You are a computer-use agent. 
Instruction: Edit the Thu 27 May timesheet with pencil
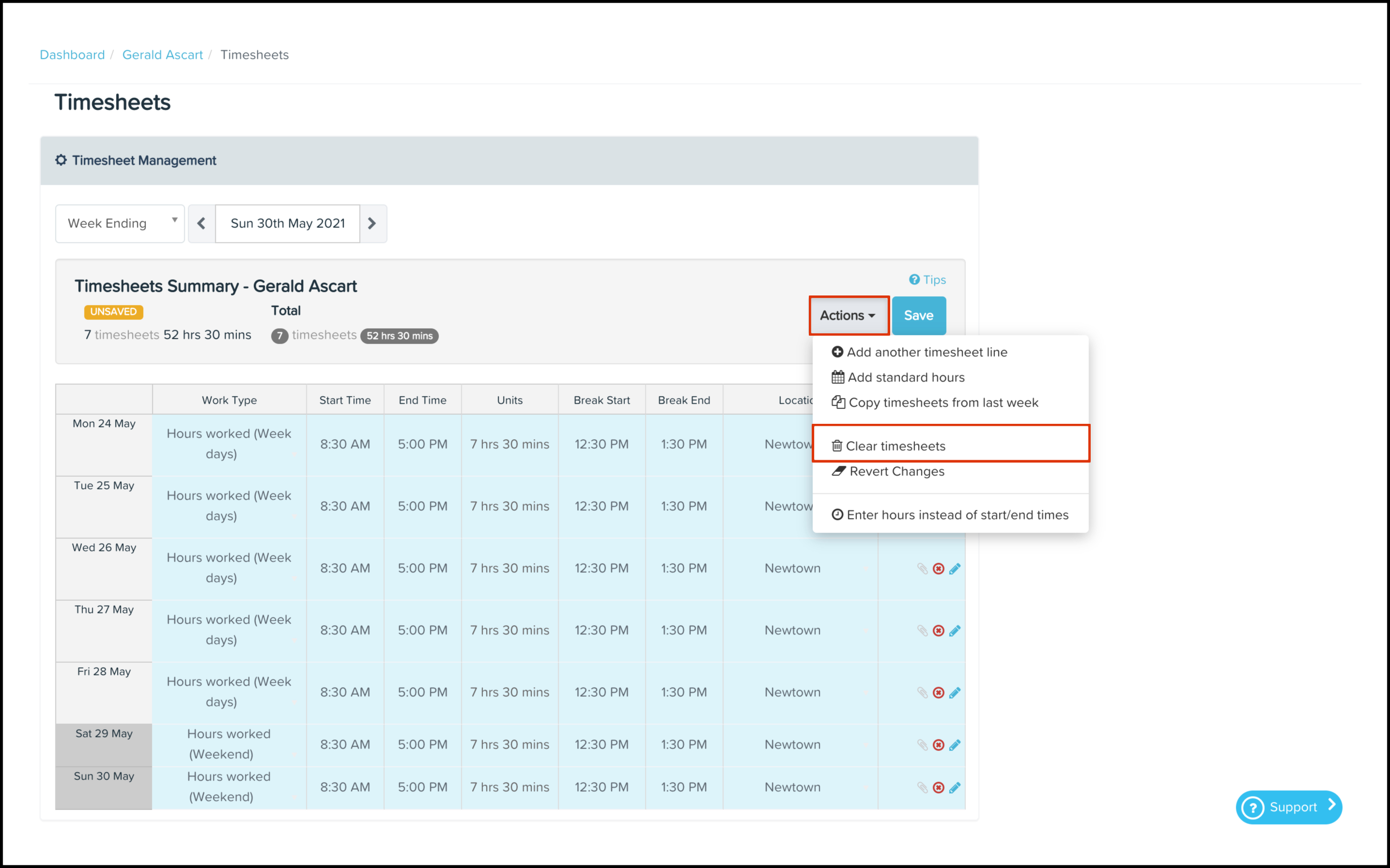tap(955, 630)
